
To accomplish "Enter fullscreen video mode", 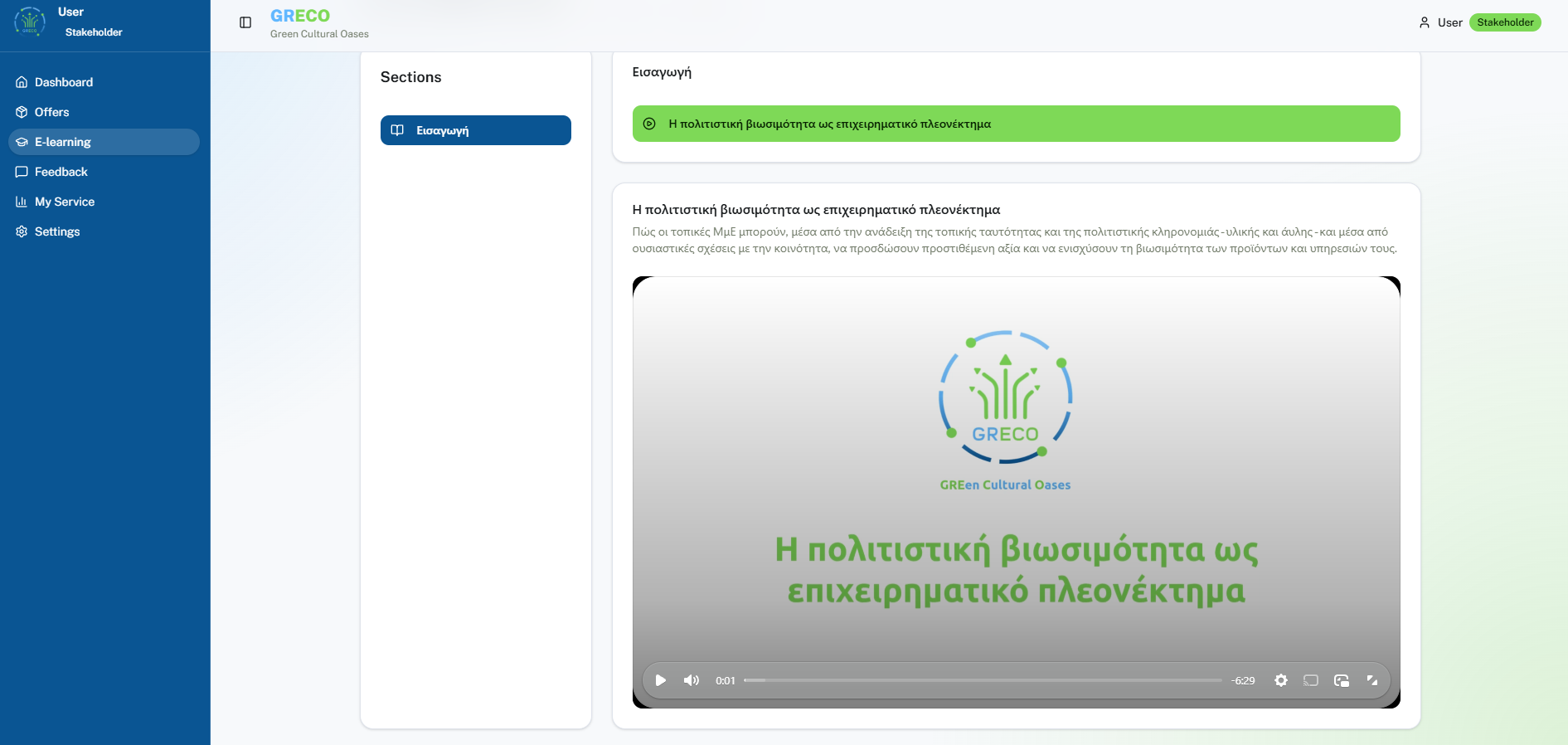I will pyautogui.click(x=1372, y=680).
